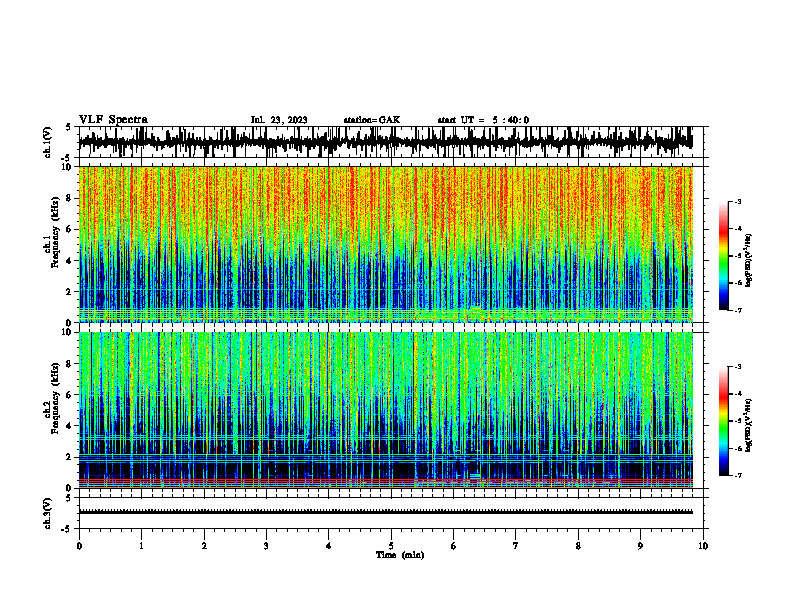Click inside the ch.1 spectrogram panel
The width and height of the screenshot is (792, 612).
[391, 244]
